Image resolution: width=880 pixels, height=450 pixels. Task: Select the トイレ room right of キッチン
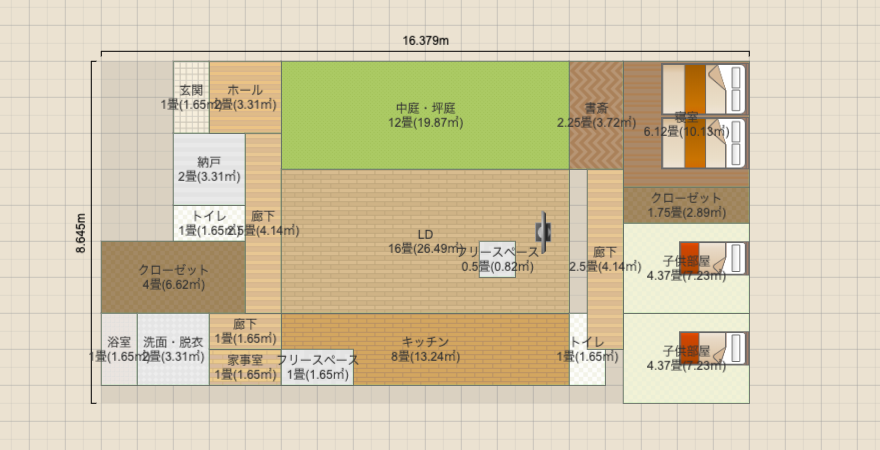(x=588, y=349)
